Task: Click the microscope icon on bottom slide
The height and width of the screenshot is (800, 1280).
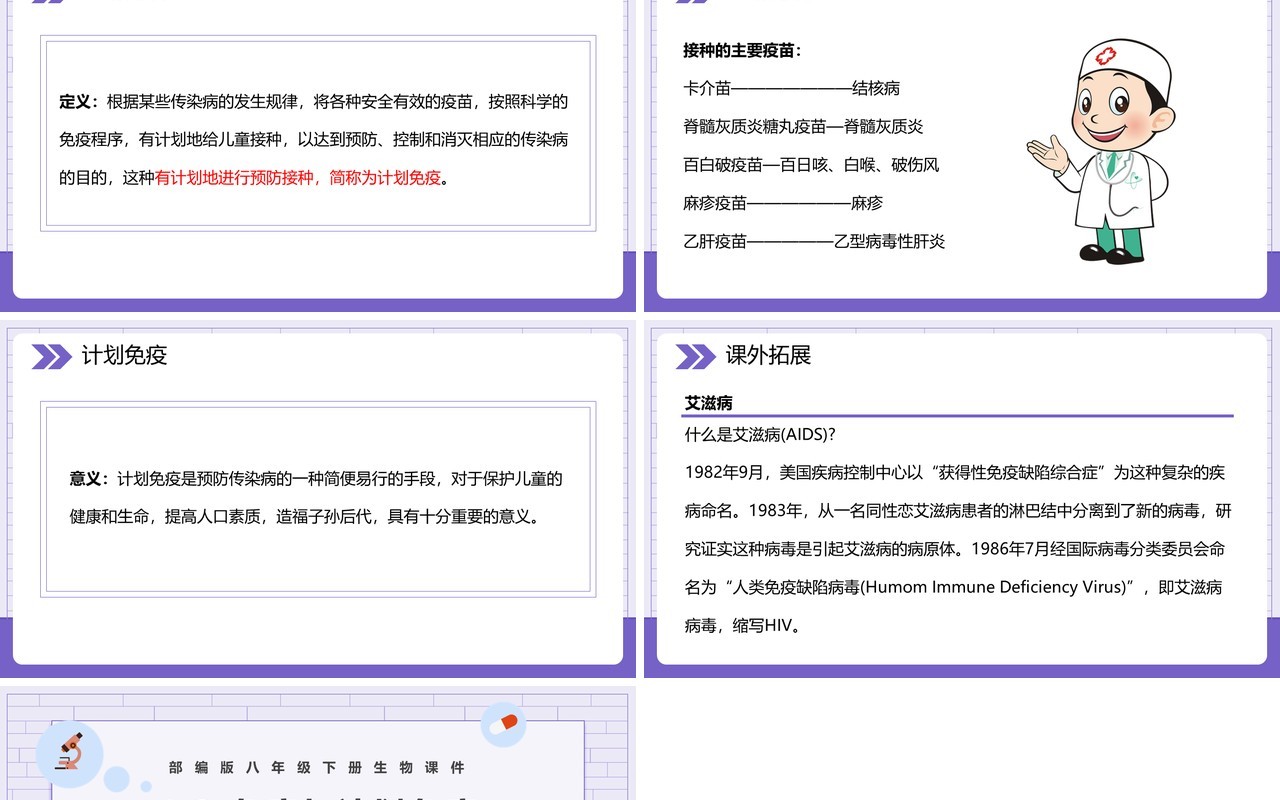Action: coord(70,752)
